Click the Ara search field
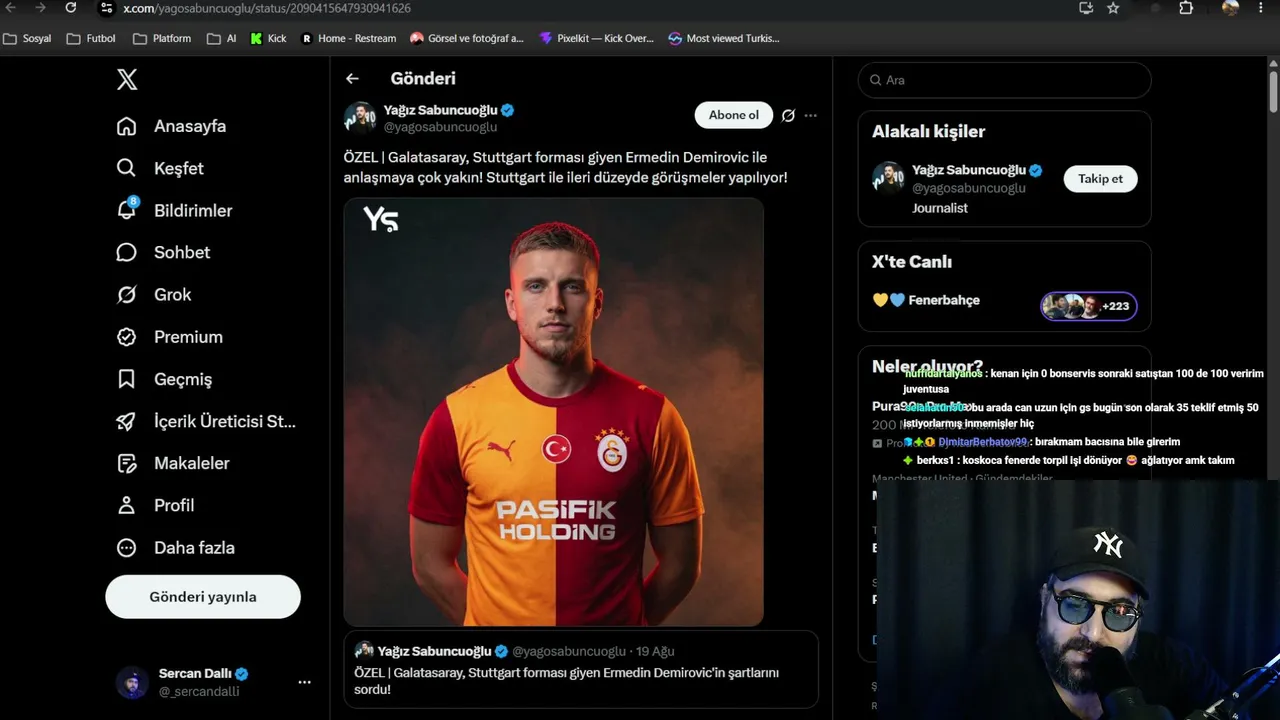The image size is (1280, 720). (1004, 80)
